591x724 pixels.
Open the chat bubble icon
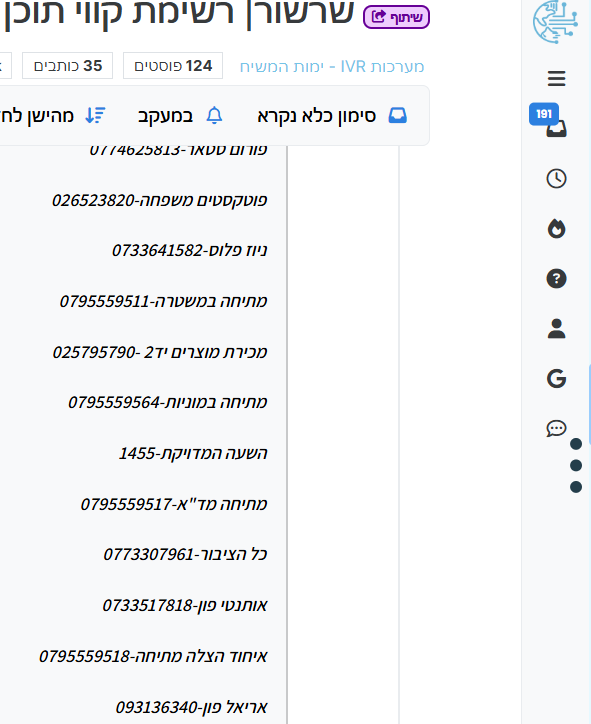coord(556,428)
